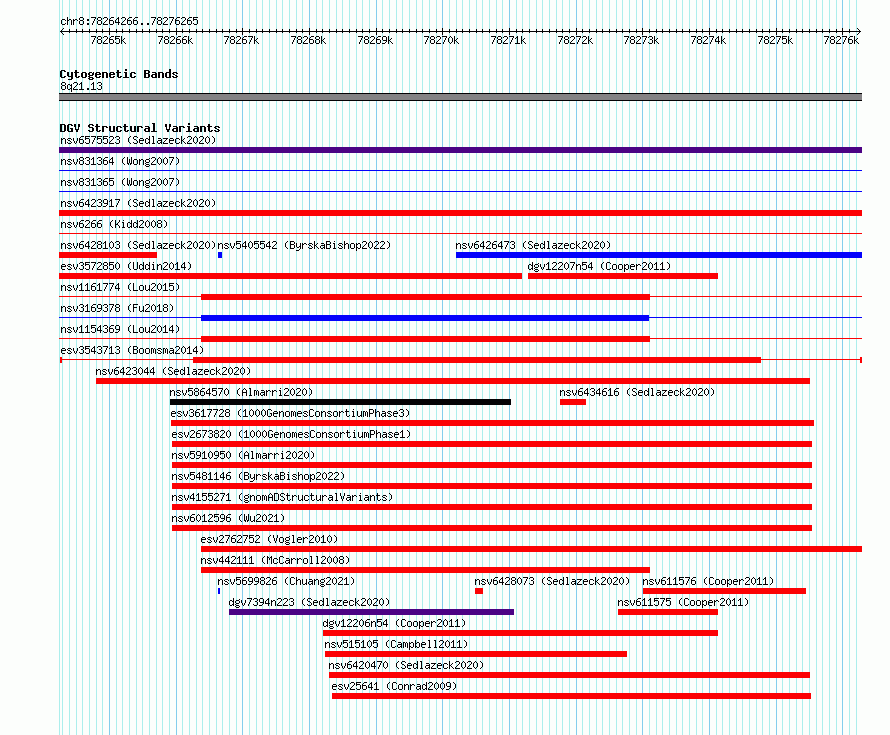Open nsv611576 (Cooper2011) label

(x=708, y=581)
